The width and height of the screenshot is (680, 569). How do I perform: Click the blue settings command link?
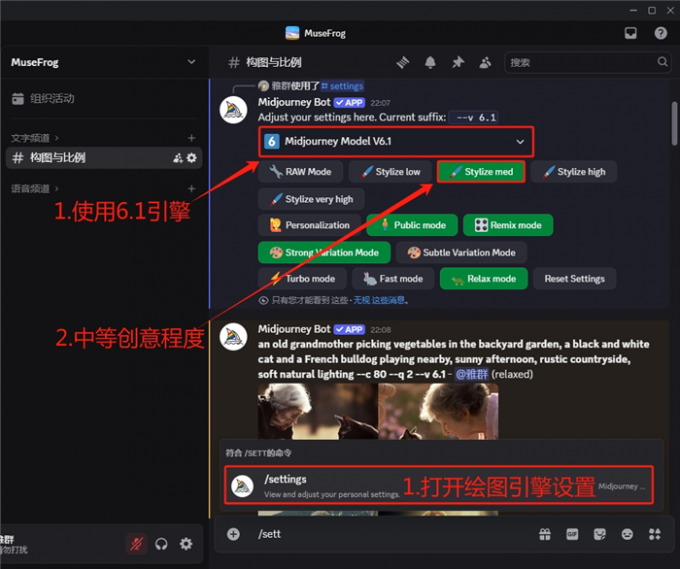tap(342, 86)
